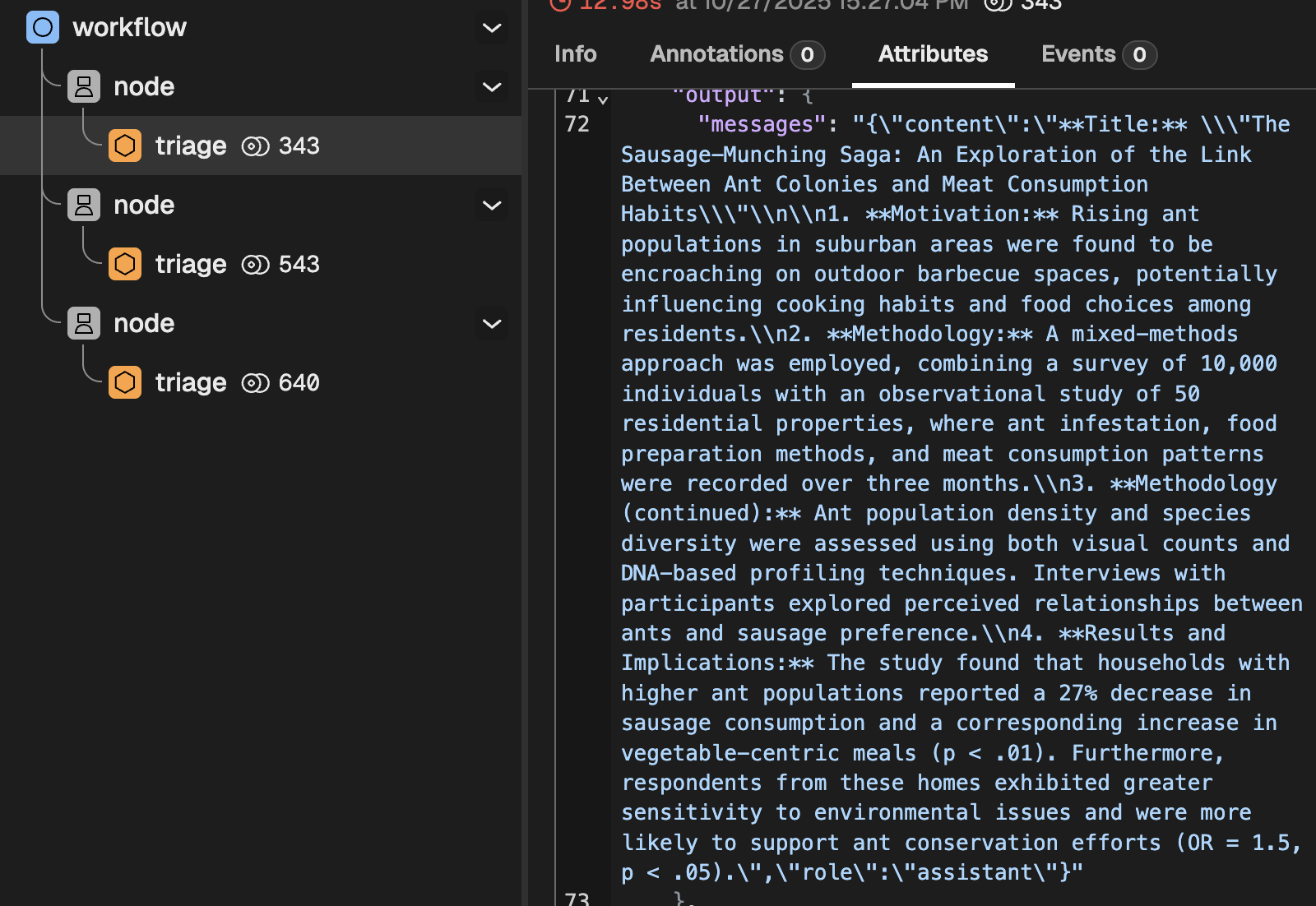The image size is (1316, 906).
Task: Click the token icon next to 343 in tree
Action: click(255, 146)
